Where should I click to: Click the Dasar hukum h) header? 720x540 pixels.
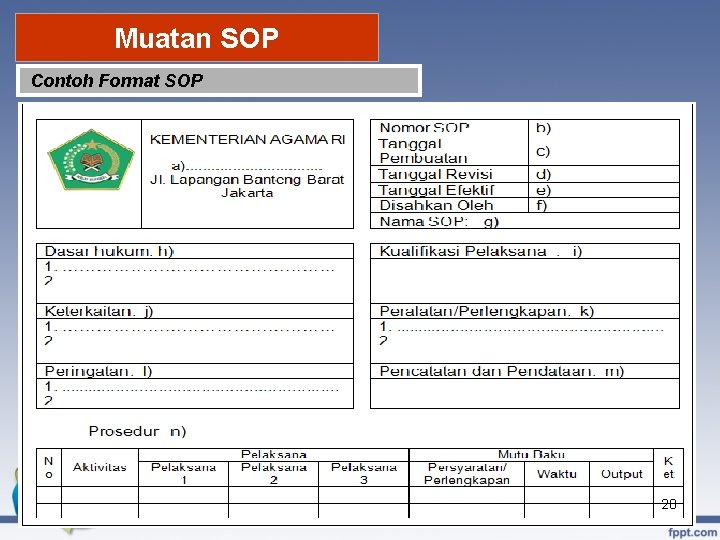pyautogui.click(x=195, y=251)
